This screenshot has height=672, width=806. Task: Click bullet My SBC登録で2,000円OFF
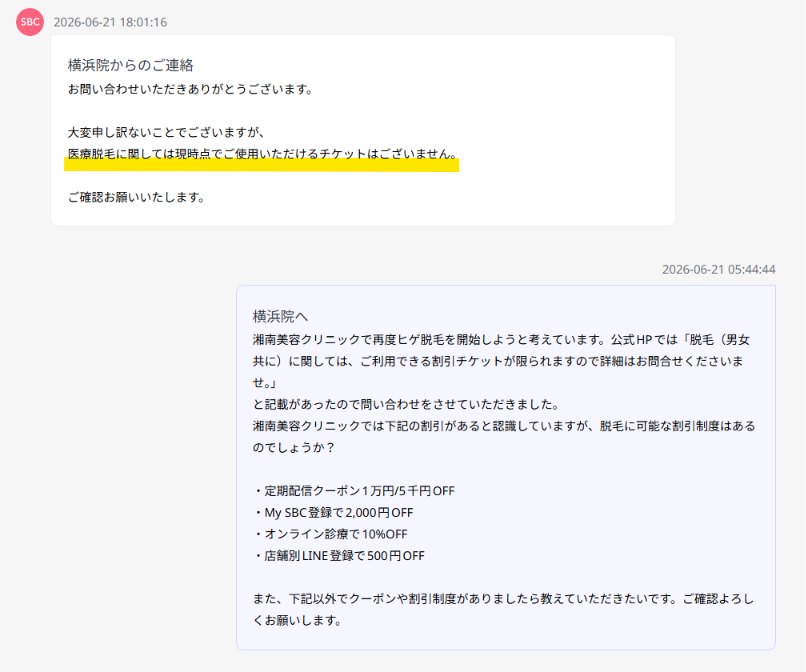[x=334, y=513]
